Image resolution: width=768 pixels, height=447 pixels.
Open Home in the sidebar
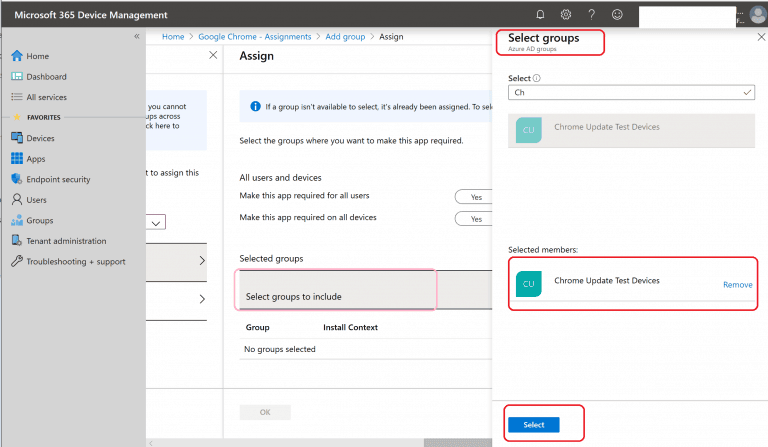37,56
